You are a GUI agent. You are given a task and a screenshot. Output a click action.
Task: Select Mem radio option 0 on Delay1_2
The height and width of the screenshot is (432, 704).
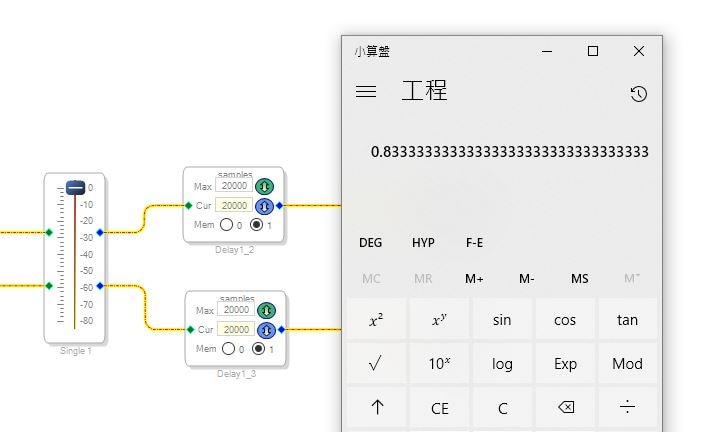[x=226, y=225]
